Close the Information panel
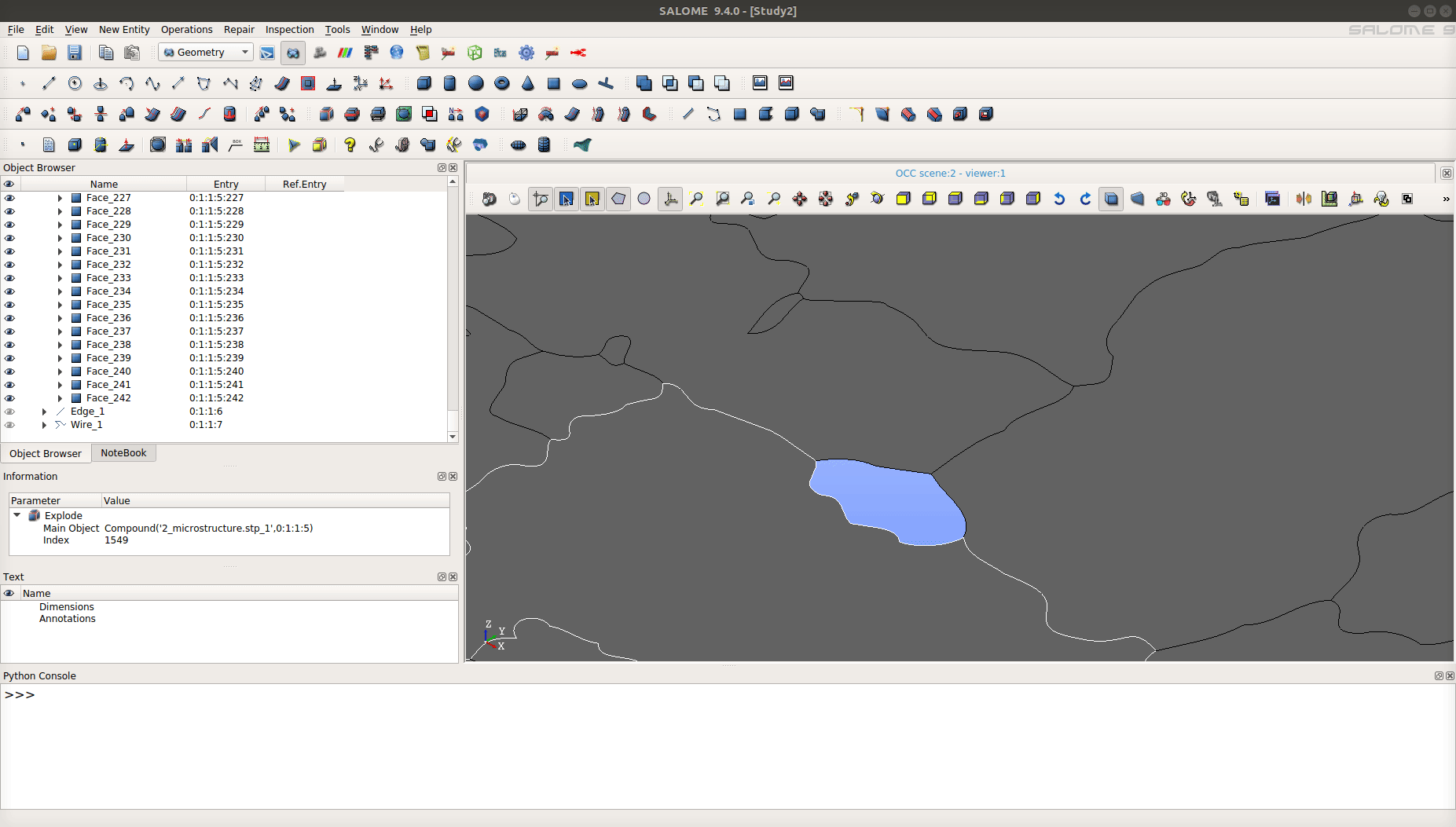1456x827 pixels. click(453, 477)
